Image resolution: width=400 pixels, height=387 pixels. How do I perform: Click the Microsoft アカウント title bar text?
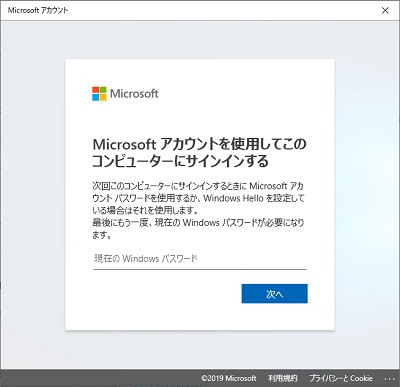coord(38,10)
